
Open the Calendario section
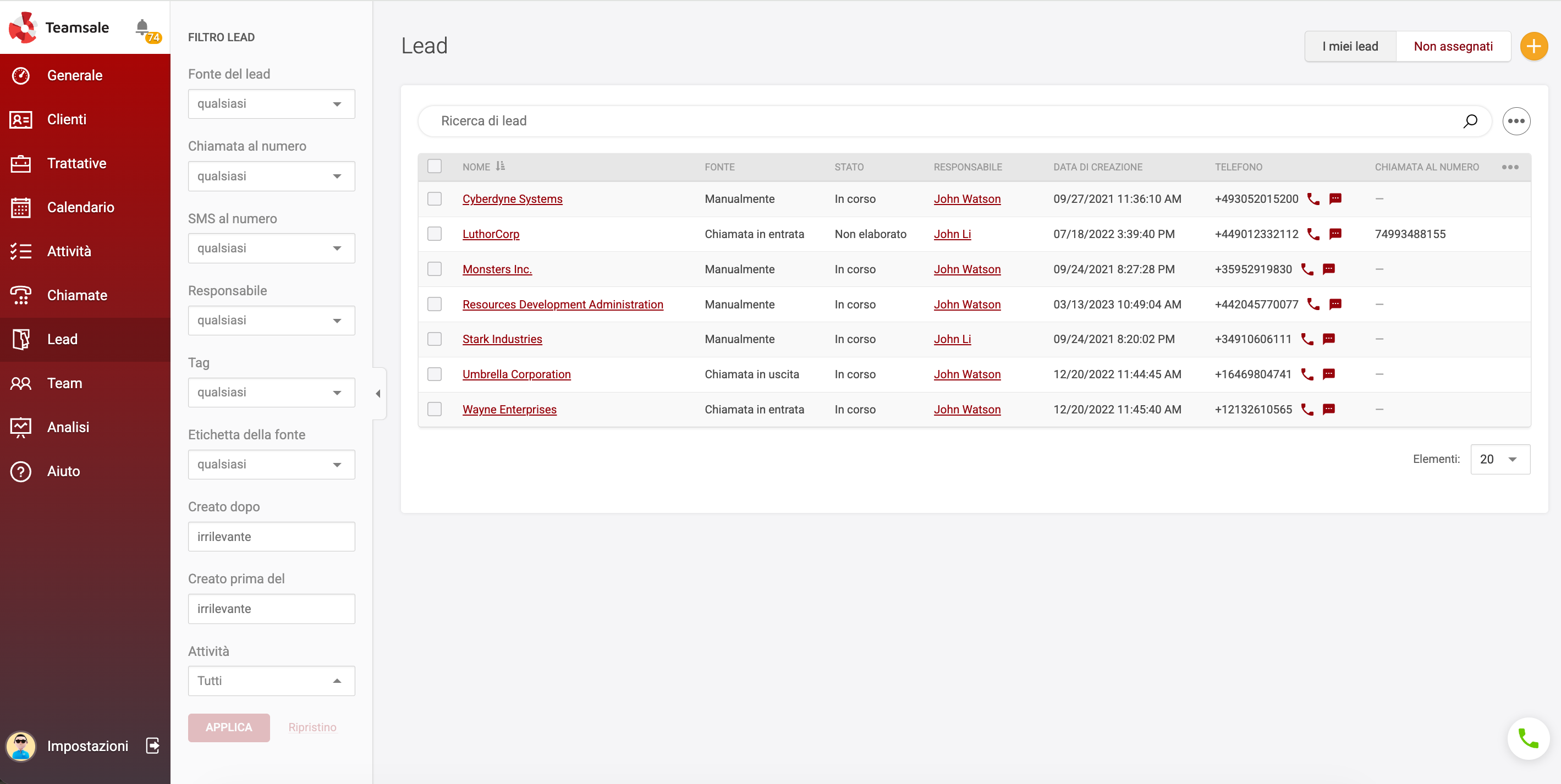click(x=80, y=207)
